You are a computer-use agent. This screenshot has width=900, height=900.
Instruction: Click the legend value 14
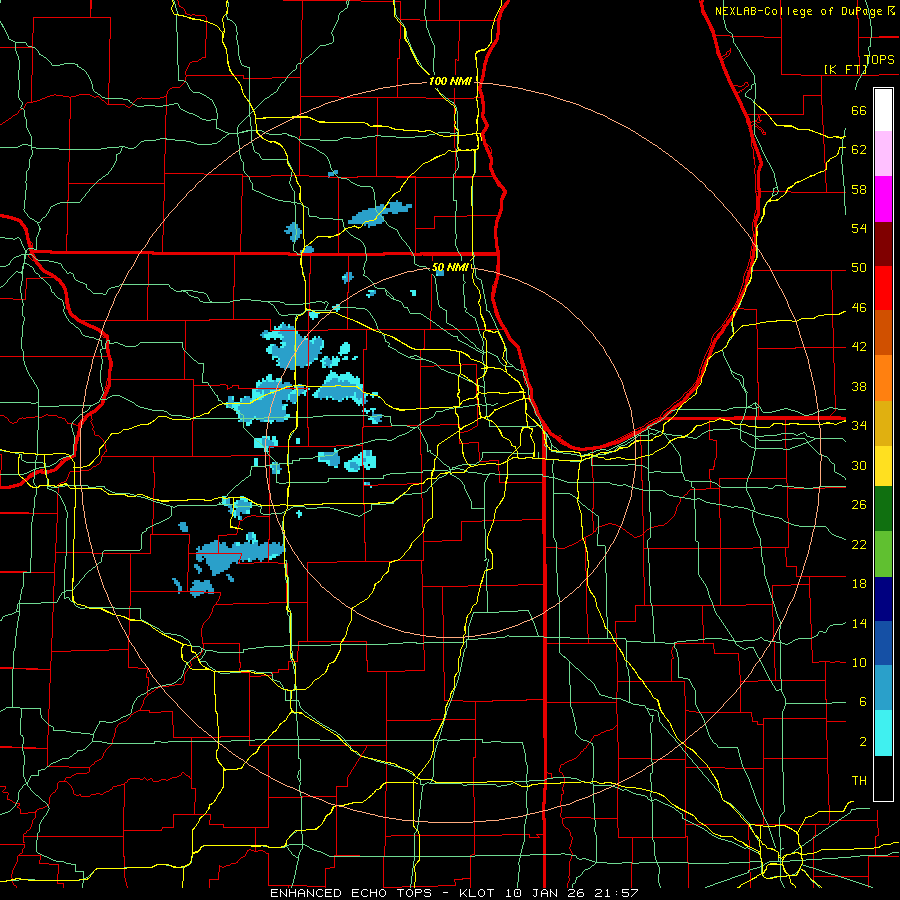click(x=859, y=623)
